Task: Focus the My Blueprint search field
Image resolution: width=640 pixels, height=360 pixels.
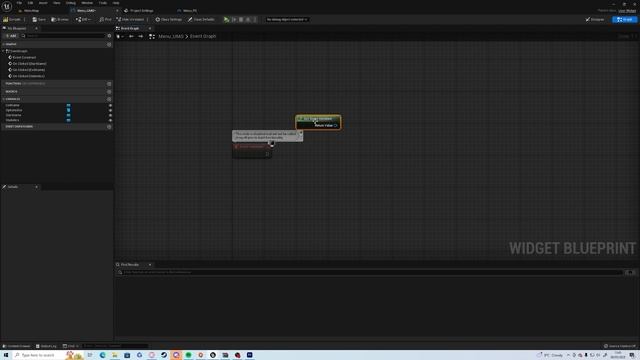Action: pos(64,36)
